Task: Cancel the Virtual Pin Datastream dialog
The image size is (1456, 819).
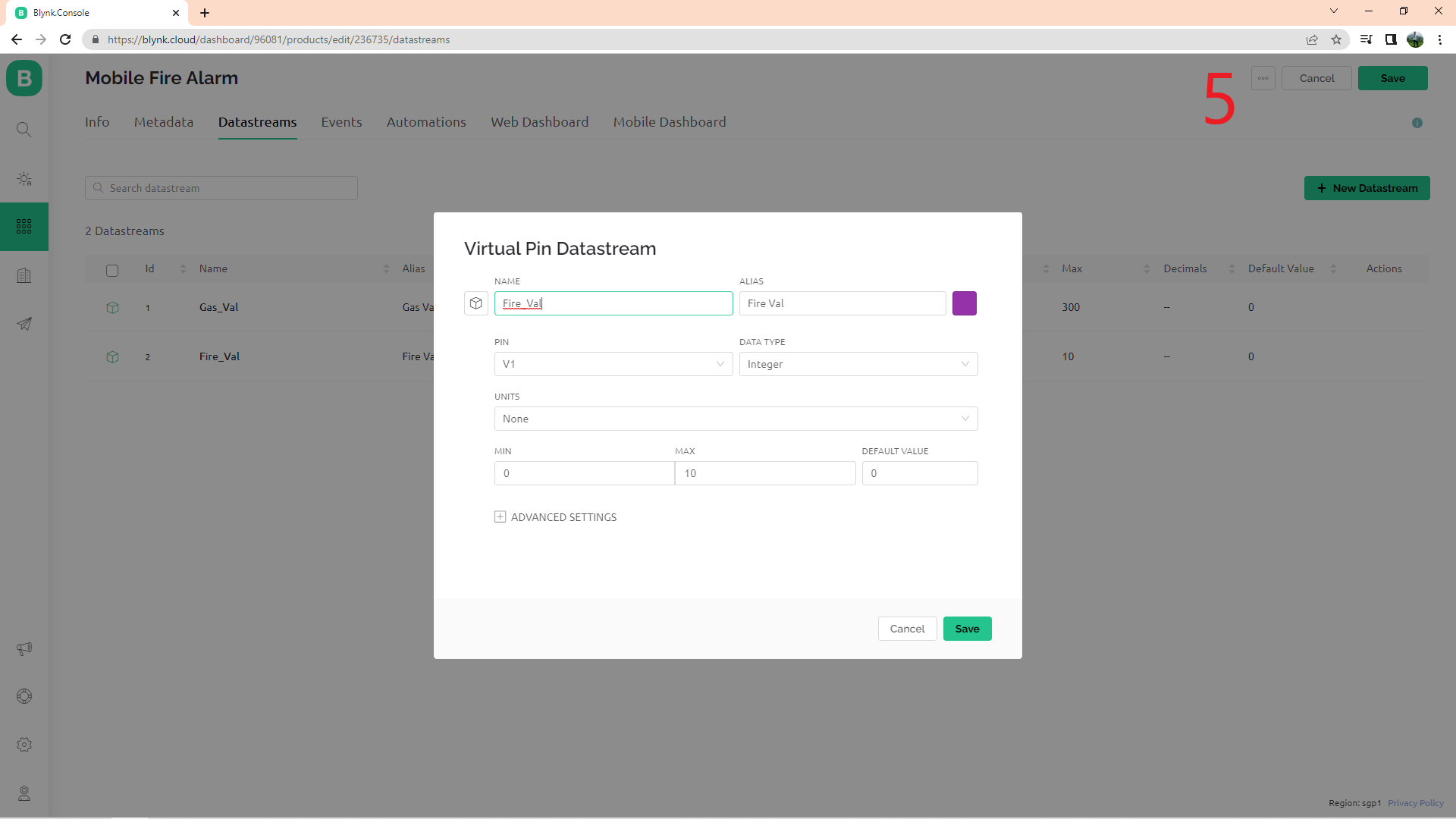Action: coord(907,628)
